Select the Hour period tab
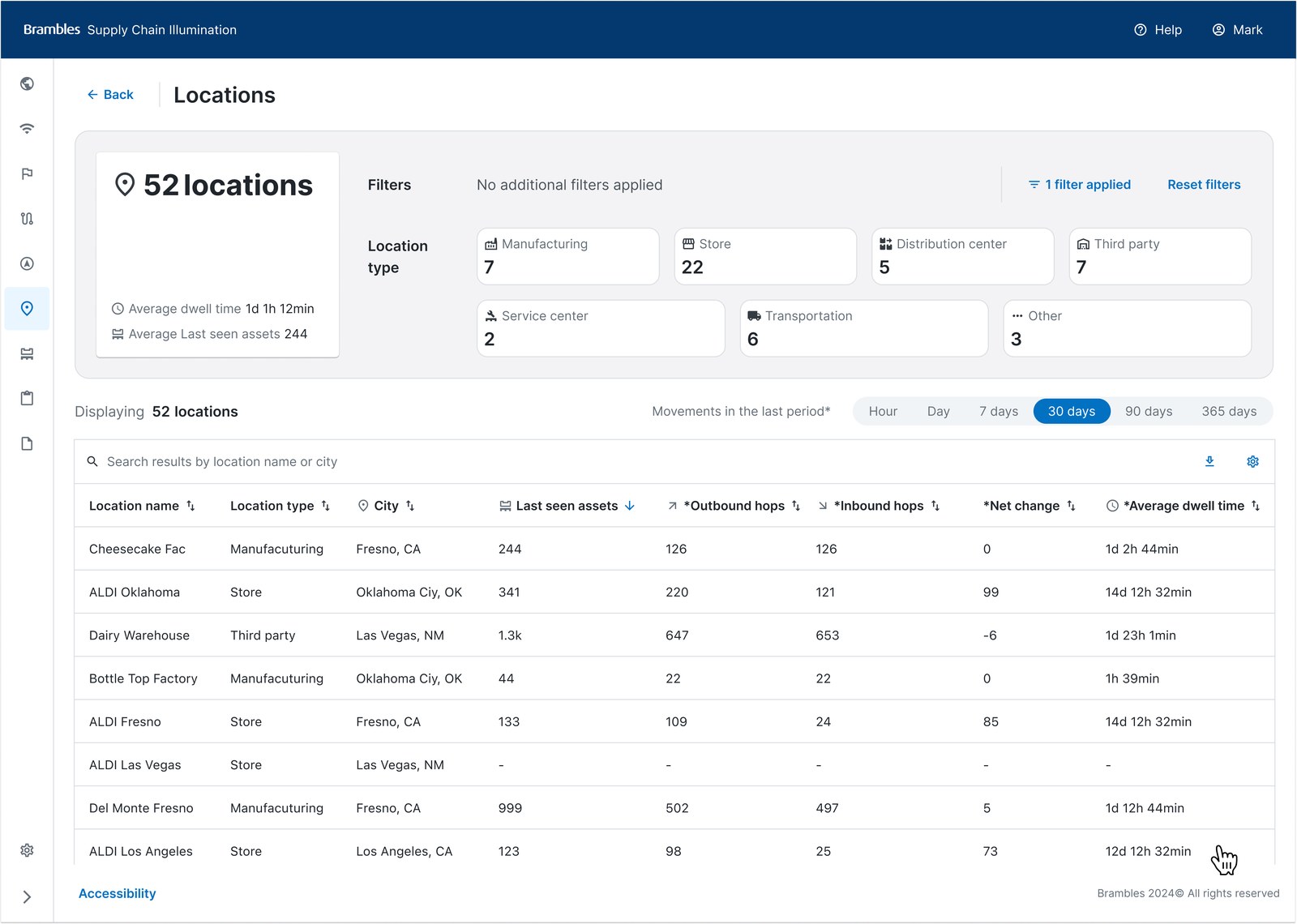 883,412
